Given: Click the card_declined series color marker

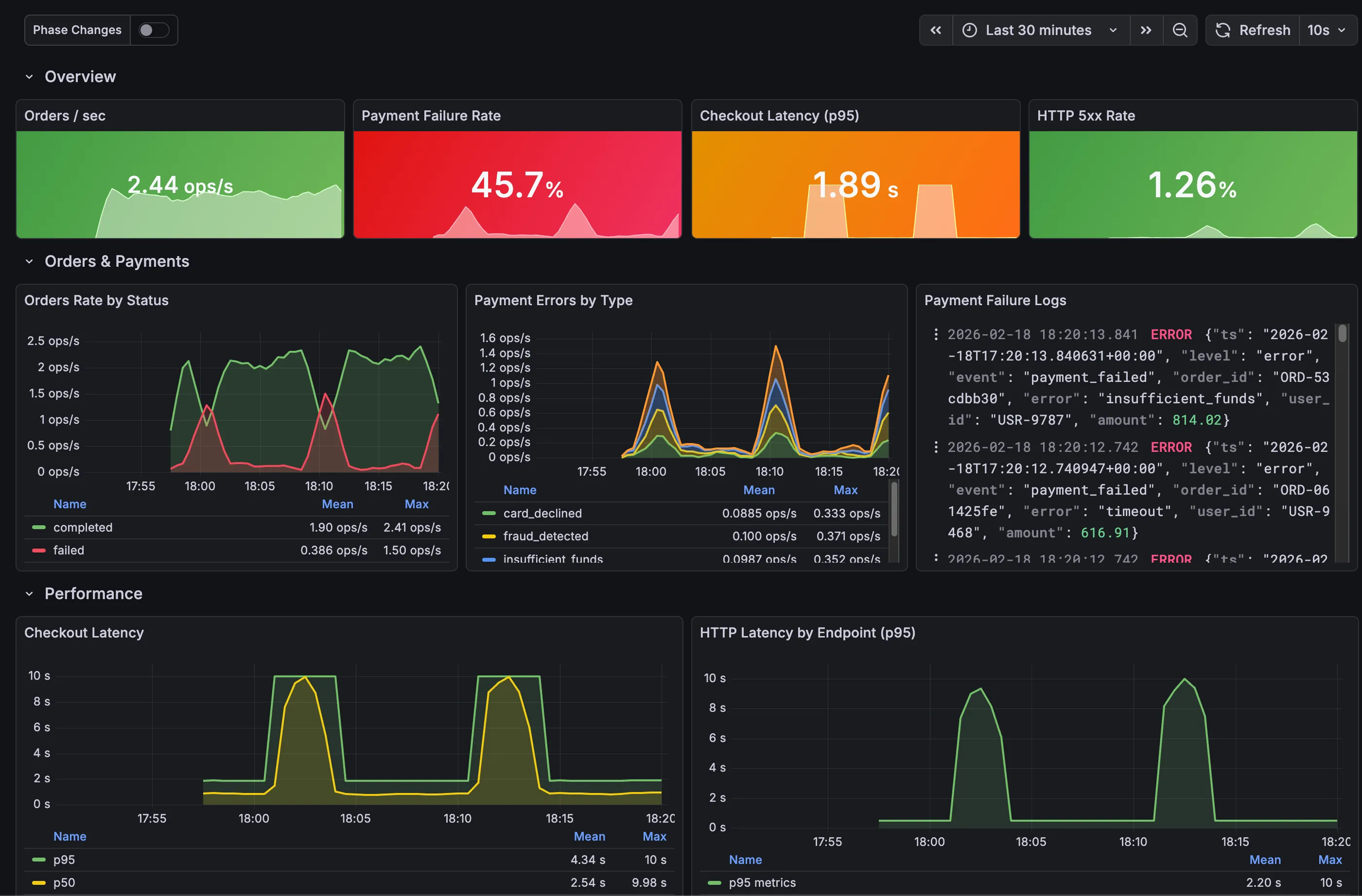Looking at the screenshot, I should click(489, 513).
